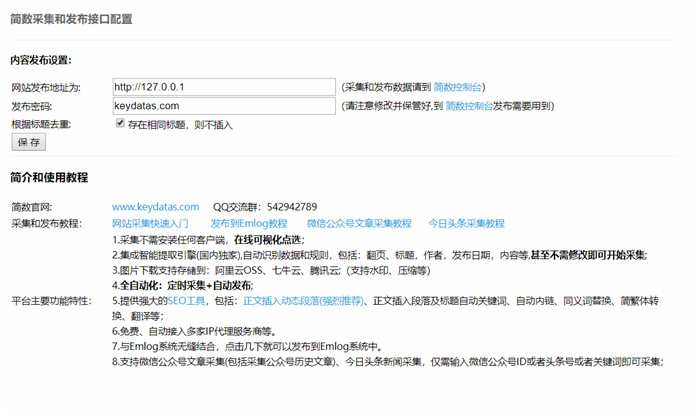Image resolution: width=700 pixels, height=413 pixels.
Task: Open 简数控制台 link in password note
Action: (470, 105)
